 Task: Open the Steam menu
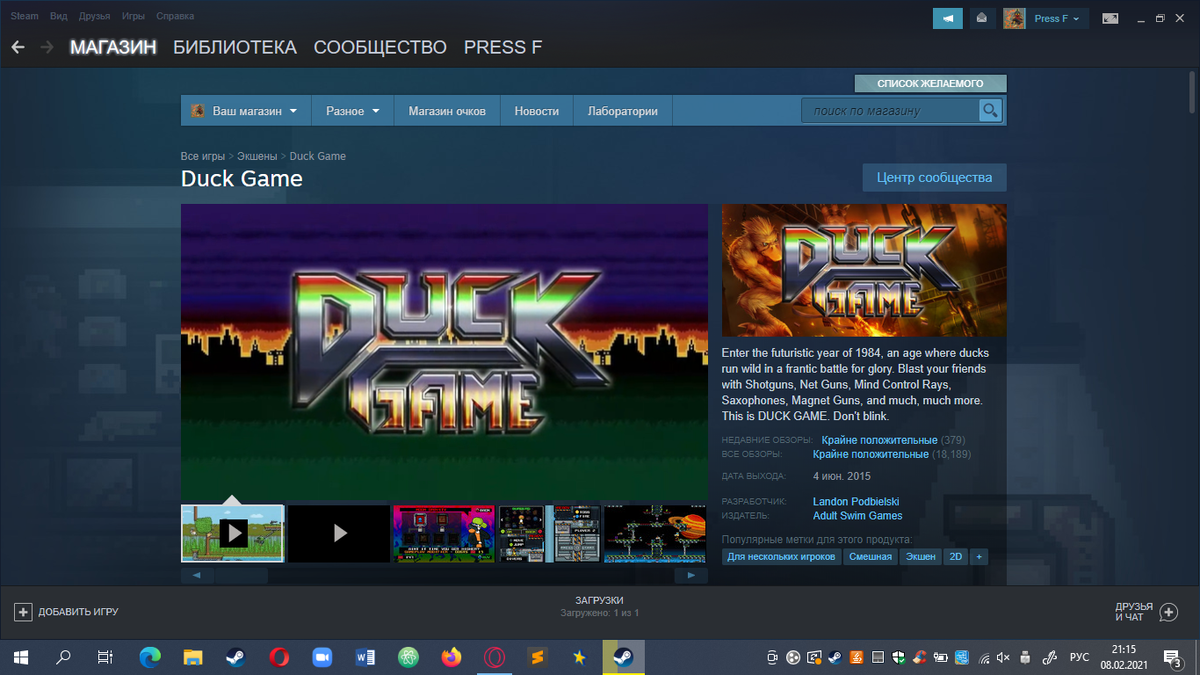[25, 16]
